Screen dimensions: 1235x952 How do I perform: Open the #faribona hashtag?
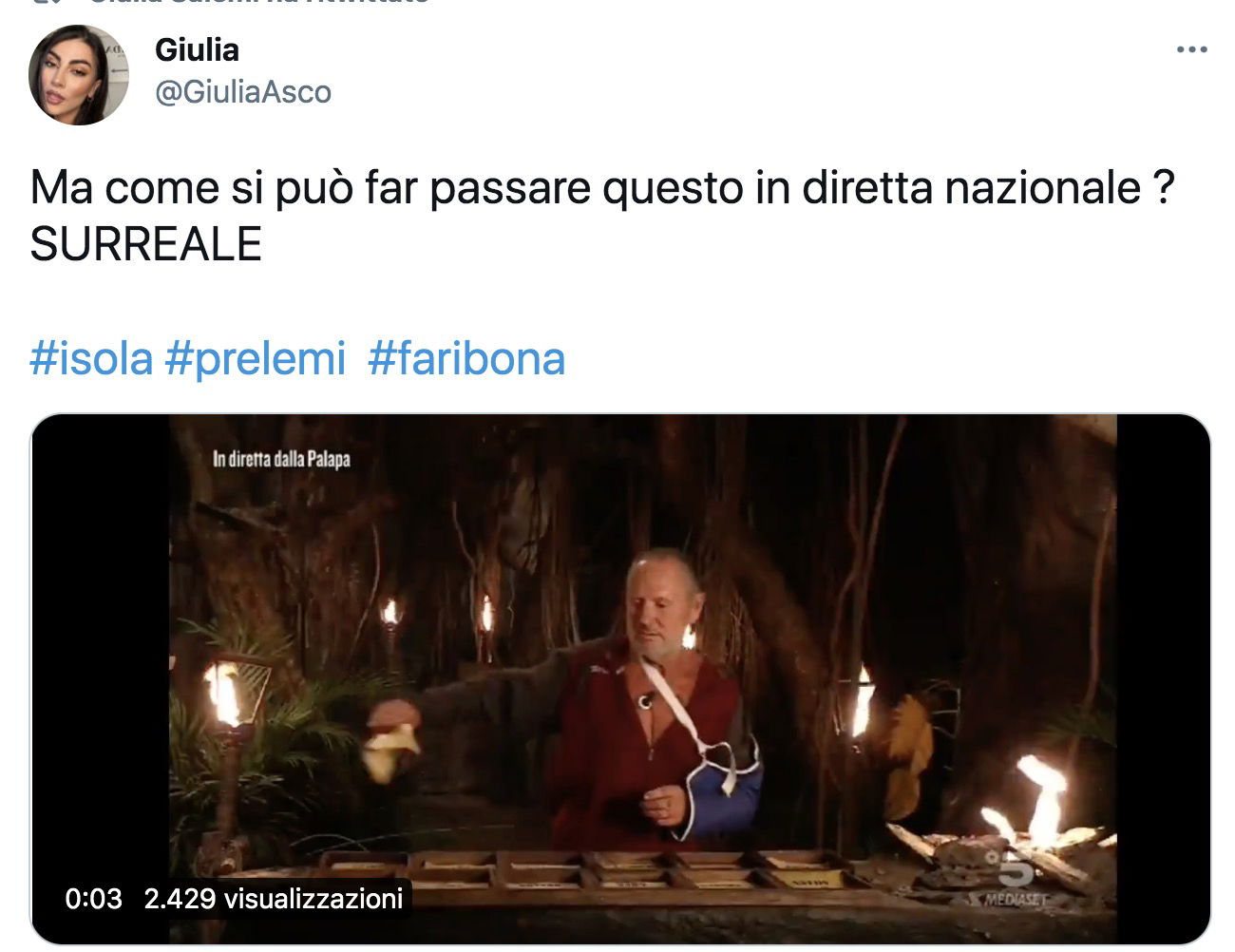coord(466,359)
